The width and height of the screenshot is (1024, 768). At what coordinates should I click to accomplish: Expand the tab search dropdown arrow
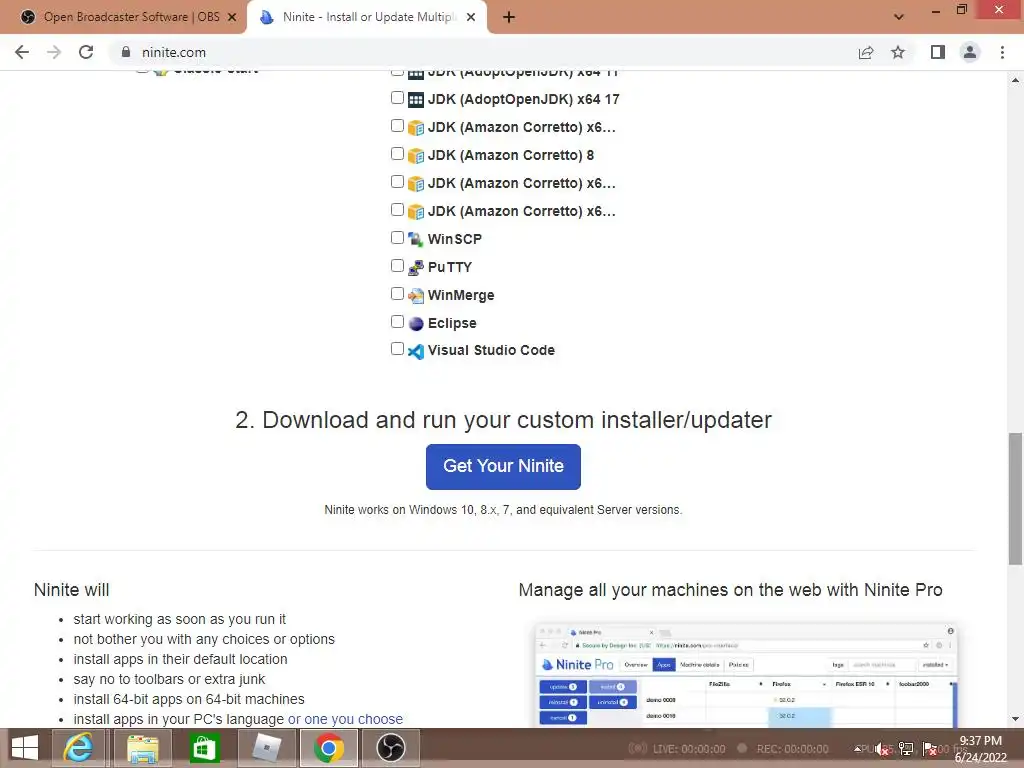coord(899,18)
